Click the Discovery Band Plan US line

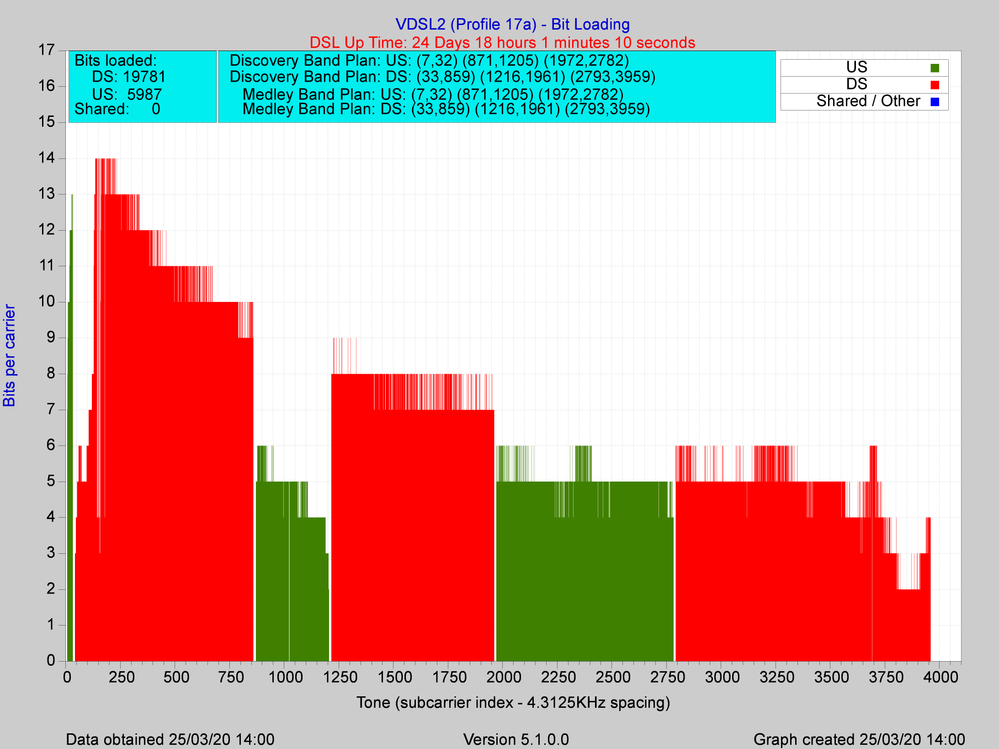tap(429, 60)
